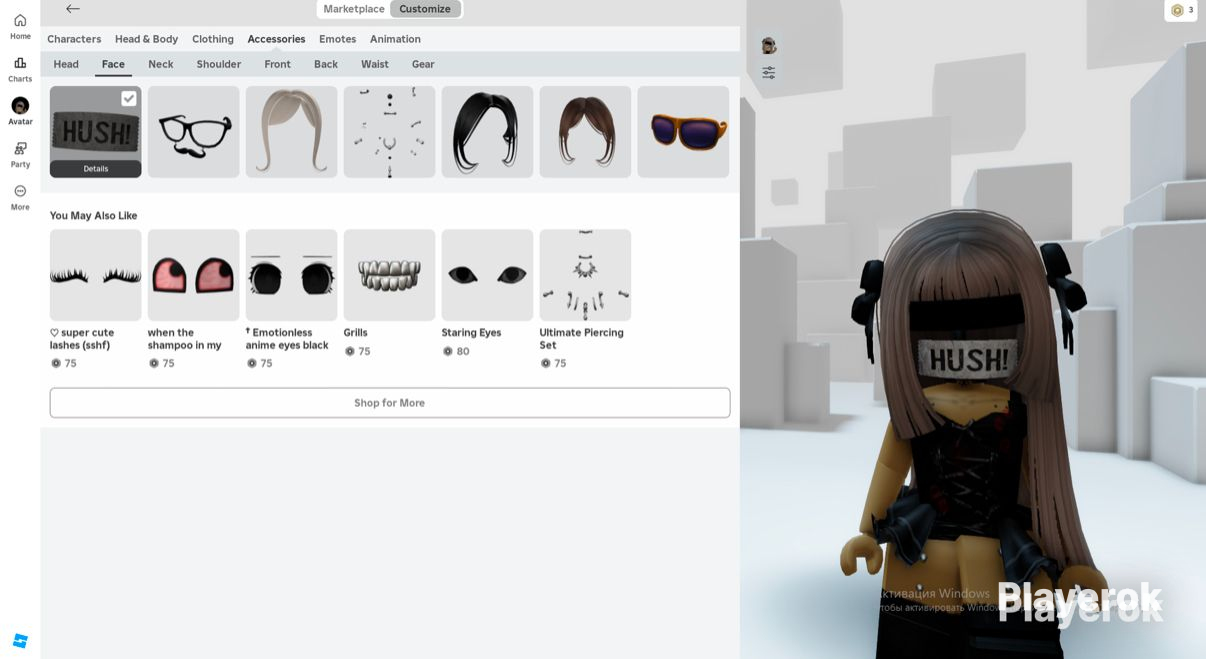Open the More menu in sidebar
Image resolution: width=1206 pixels, height=659 pixels.
pos(20,198)
